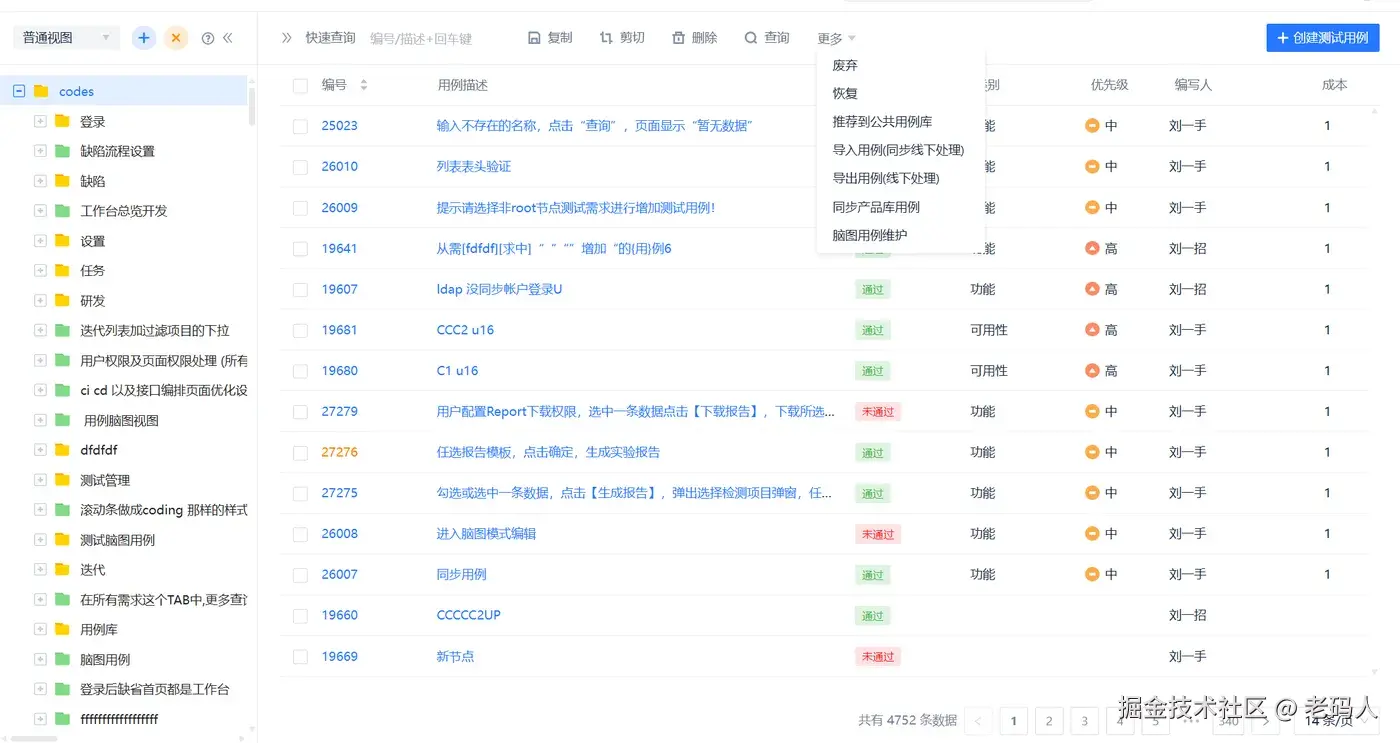Expand the 缺陷 tree node
Image resolution: width=1400 pixels, height=743 pixels.
[x=40, y=181]
